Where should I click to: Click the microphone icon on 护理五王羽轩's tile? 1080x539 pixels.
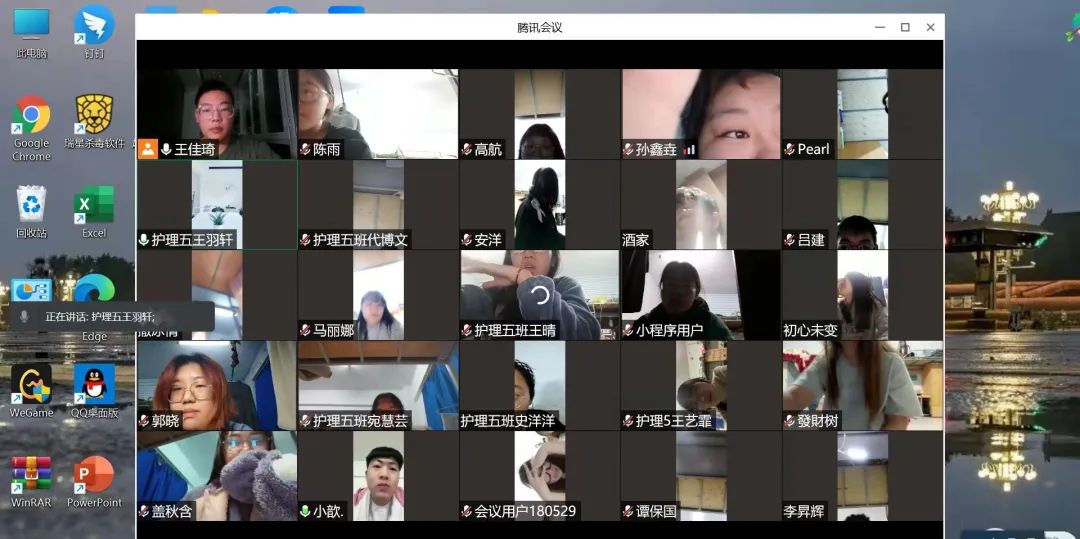pos(144,240)
